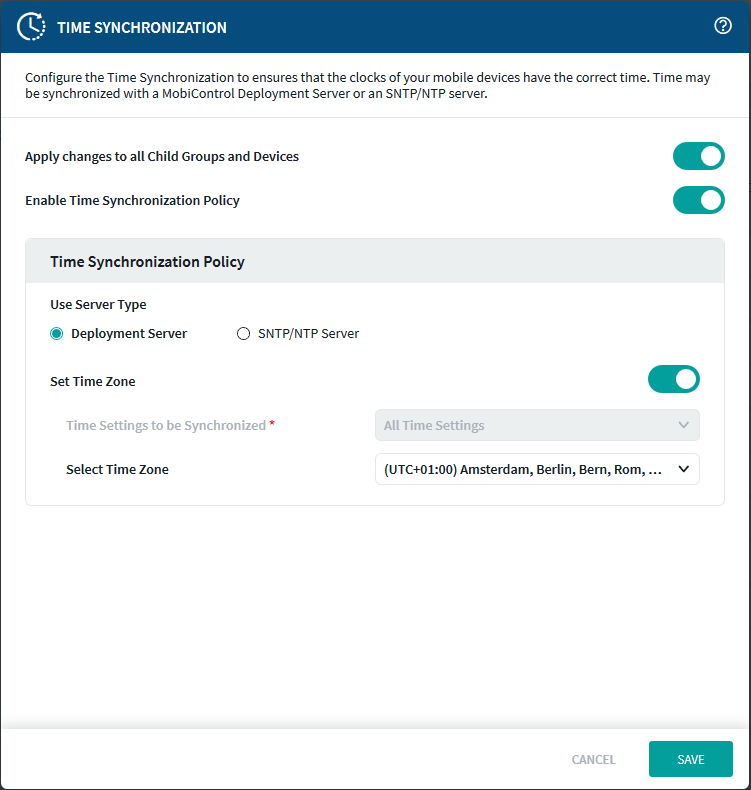Screen dimensions: 751x790
Task: Click Cancel to discard changes
Action: [593, 759]
